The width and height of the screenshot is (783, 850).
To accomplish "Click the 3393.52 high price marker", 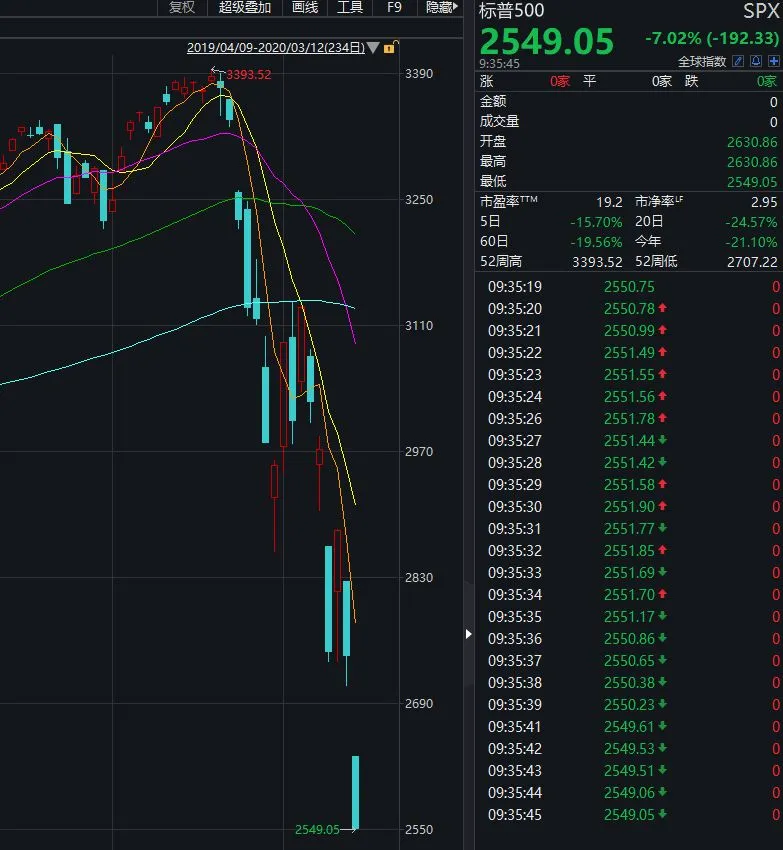I will click(x=248, y=74).
